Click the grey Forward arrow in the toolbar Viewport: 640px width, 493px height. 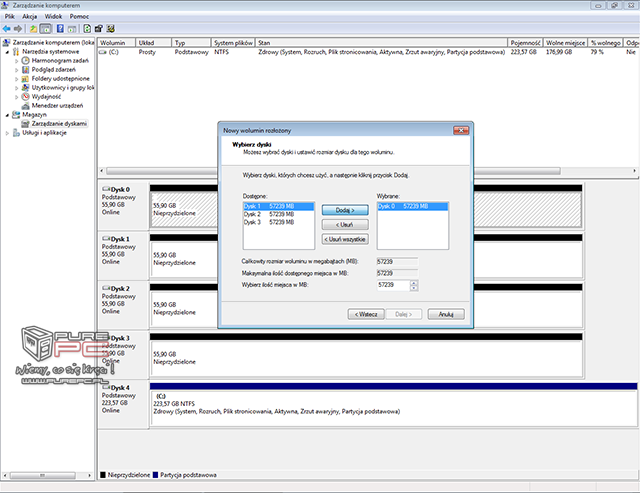18,29
